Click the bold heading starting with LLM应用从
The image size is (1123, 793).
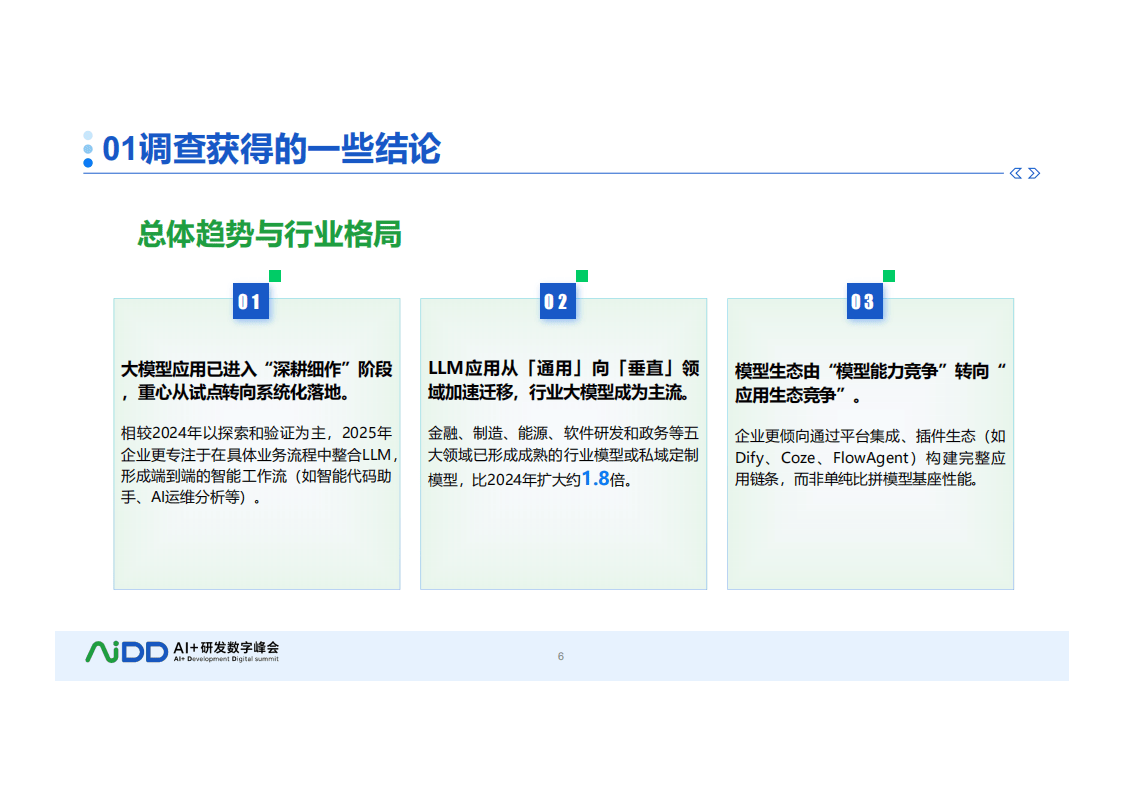click(x=563, y=381)
